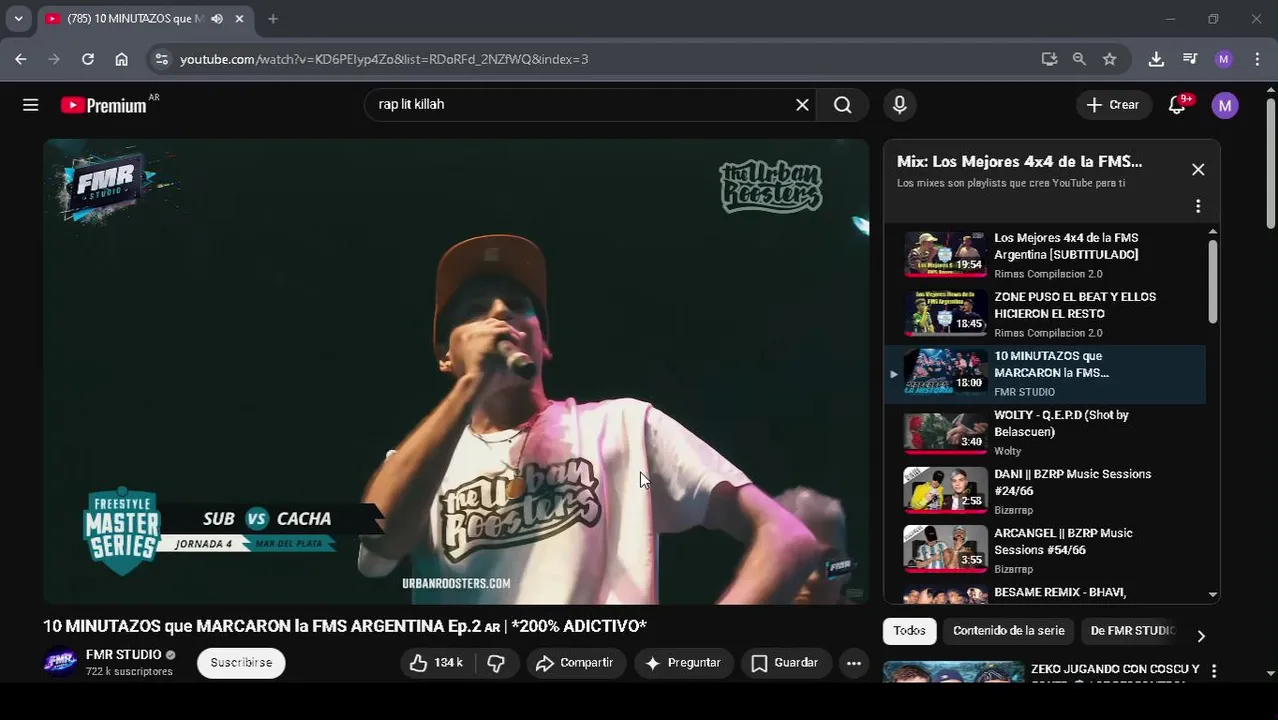Open browser profile M avatar
This screenshot has height=720, width=1278.
(1223, 59)
